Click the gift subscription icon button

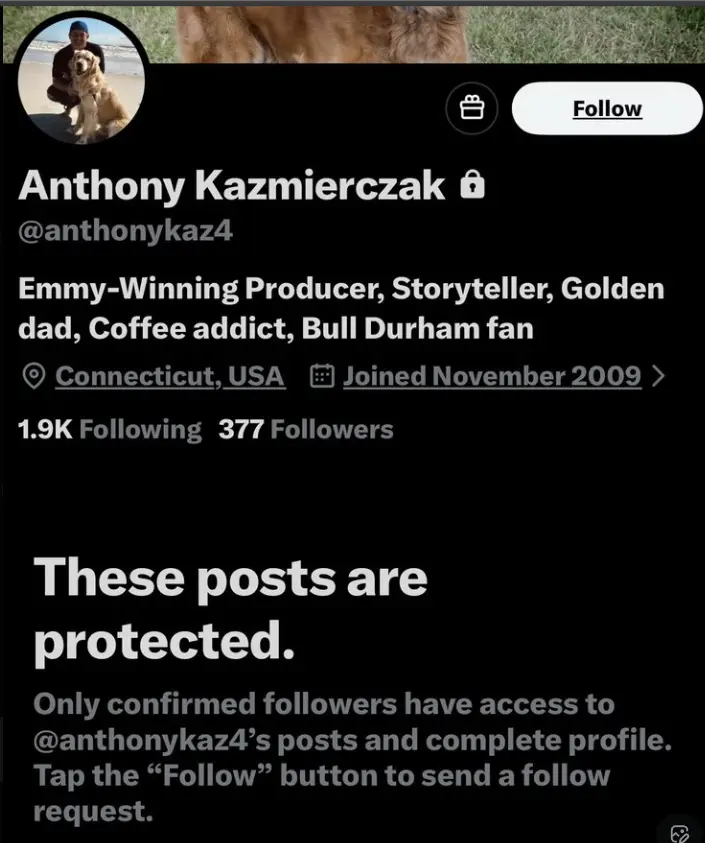[x=471, y=109]
